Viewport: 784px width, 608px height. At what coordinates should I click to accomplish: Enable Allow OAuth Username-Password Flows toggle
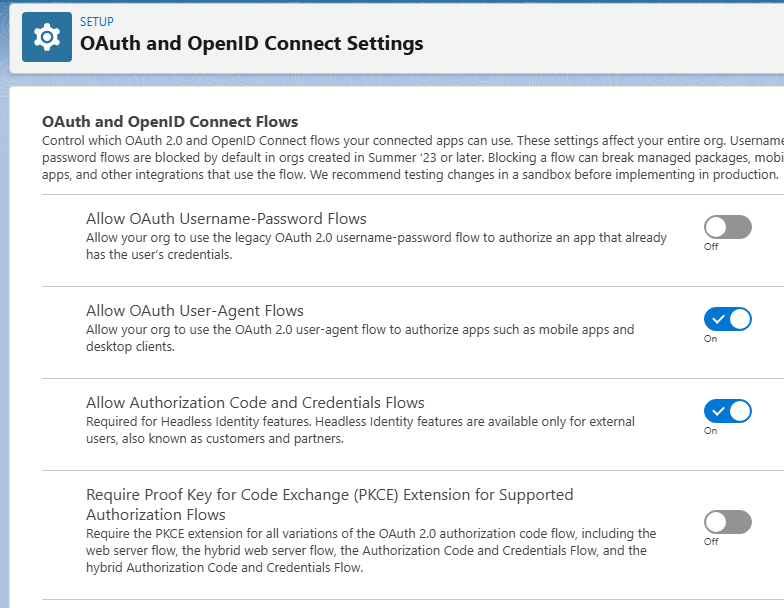click(727, 227)
